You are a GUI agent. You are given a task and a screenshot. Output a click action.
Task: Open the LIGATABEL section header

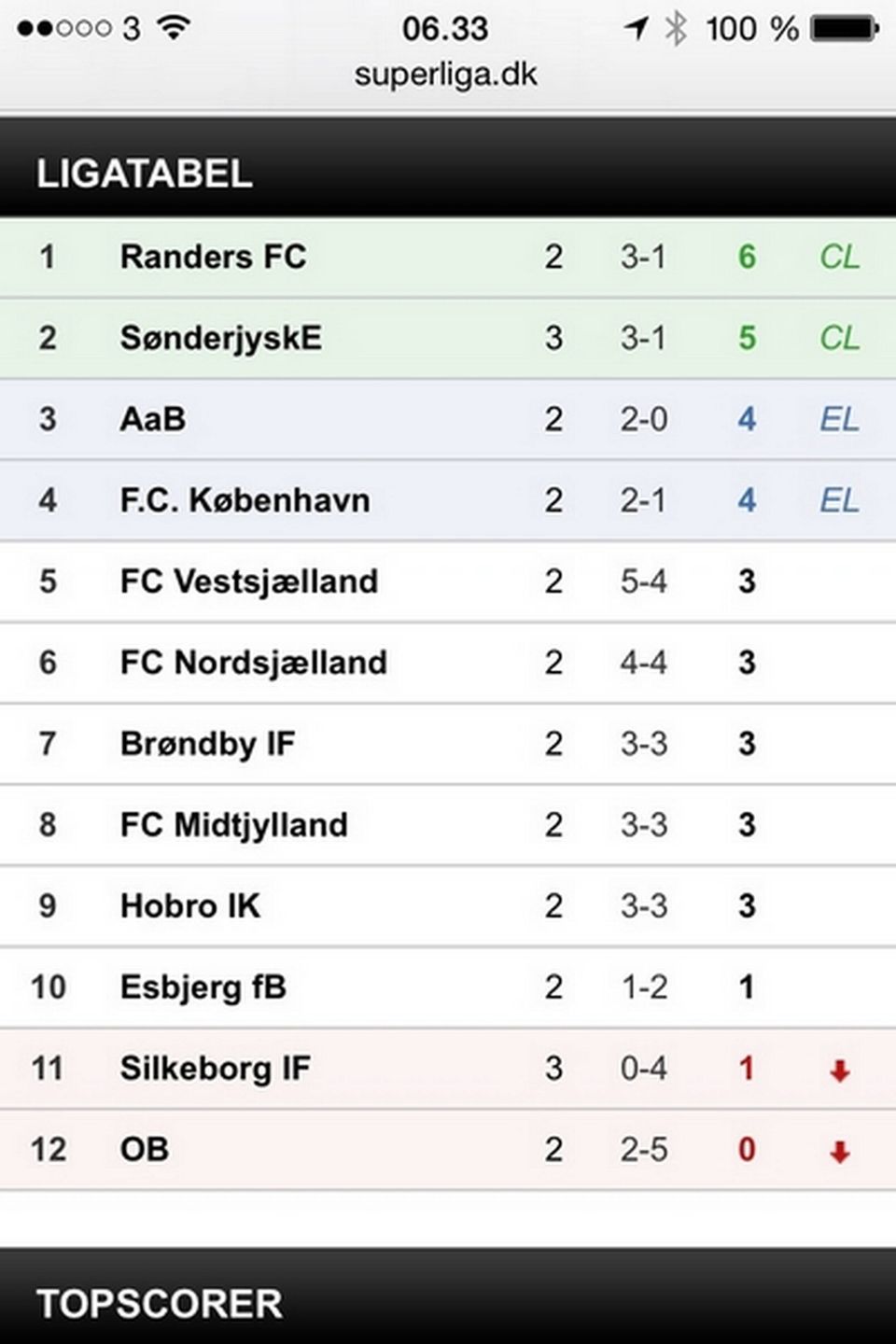pos(448,171)
